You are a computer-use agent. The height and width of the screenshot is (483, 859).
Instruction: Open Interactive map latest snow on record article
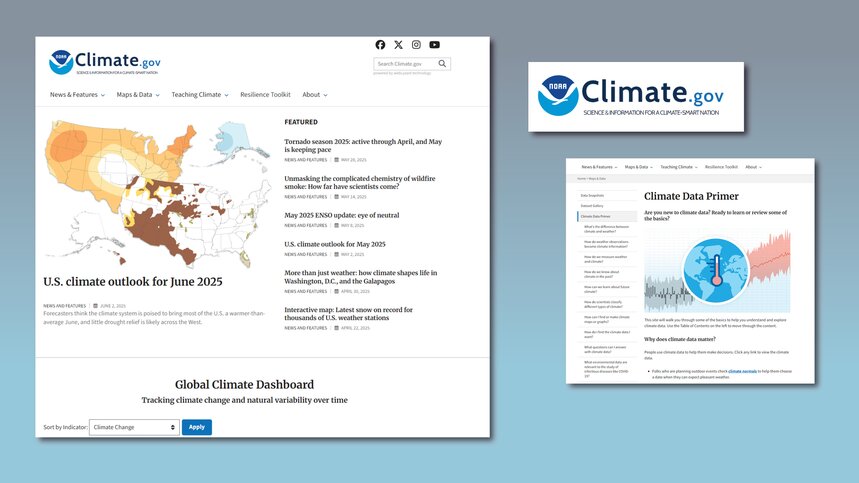click(x=348, y=313)
